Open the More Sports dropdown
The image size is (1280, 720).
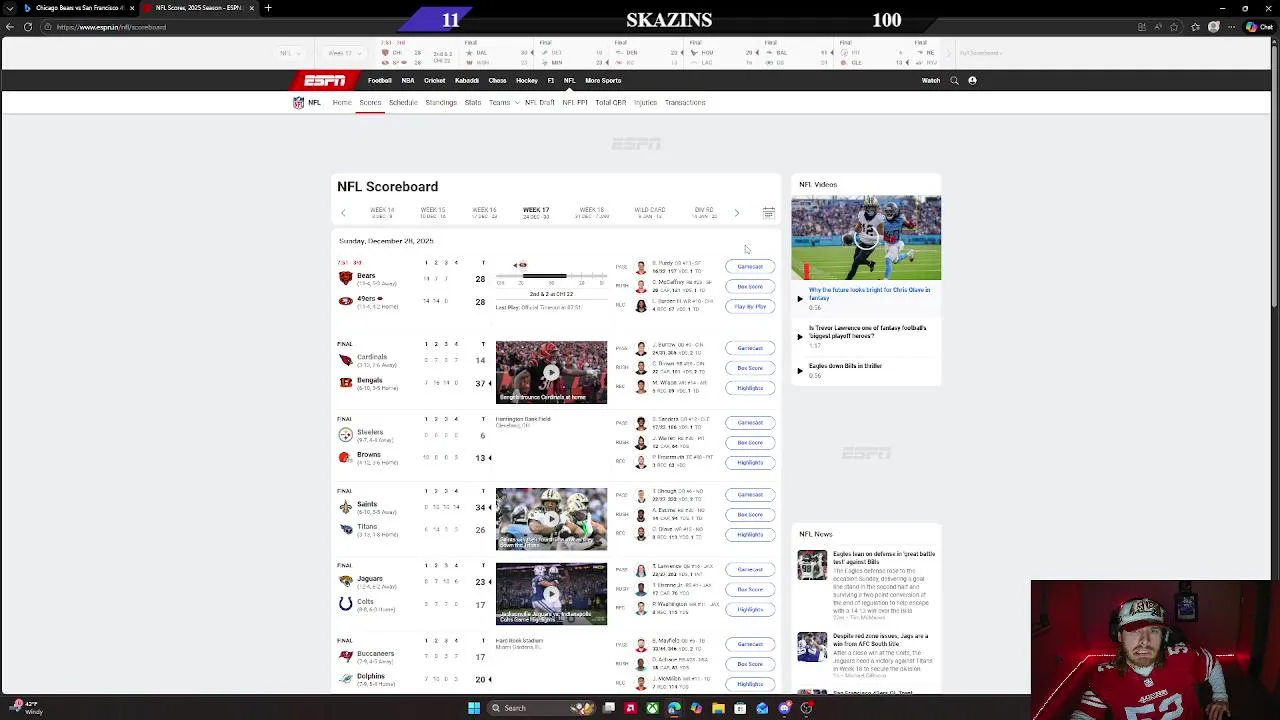pyautogui.click(x=603, y=80)
